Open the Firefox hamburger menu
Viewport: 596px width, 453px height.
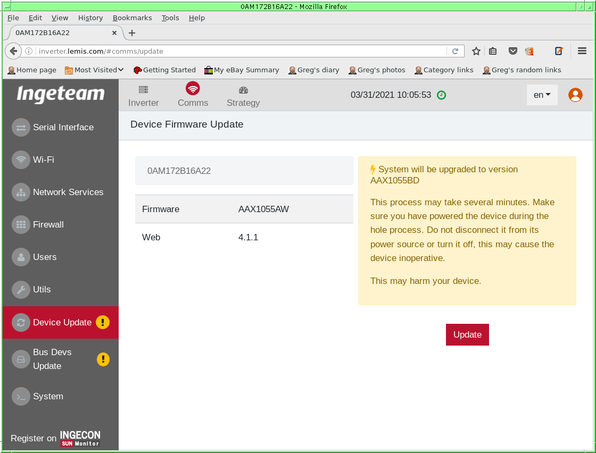[582, 51]
